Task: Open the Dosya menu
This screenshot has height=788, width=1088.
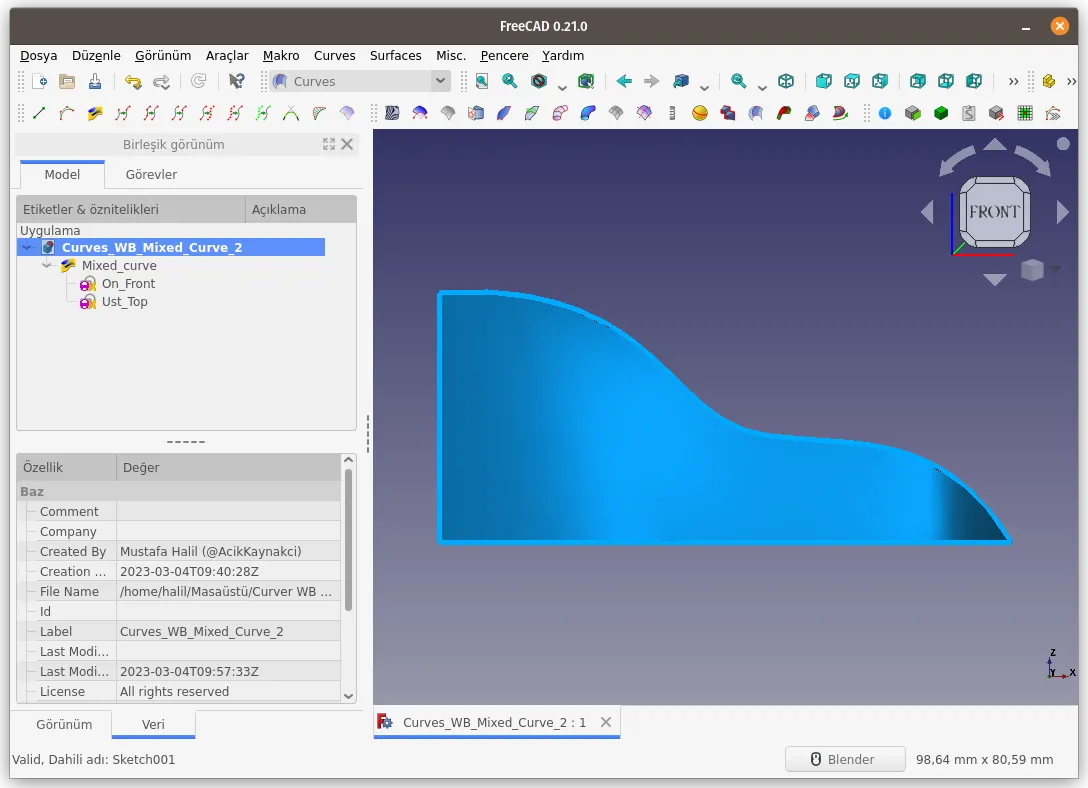Action: pyautogui.click(x=38, y=55)
